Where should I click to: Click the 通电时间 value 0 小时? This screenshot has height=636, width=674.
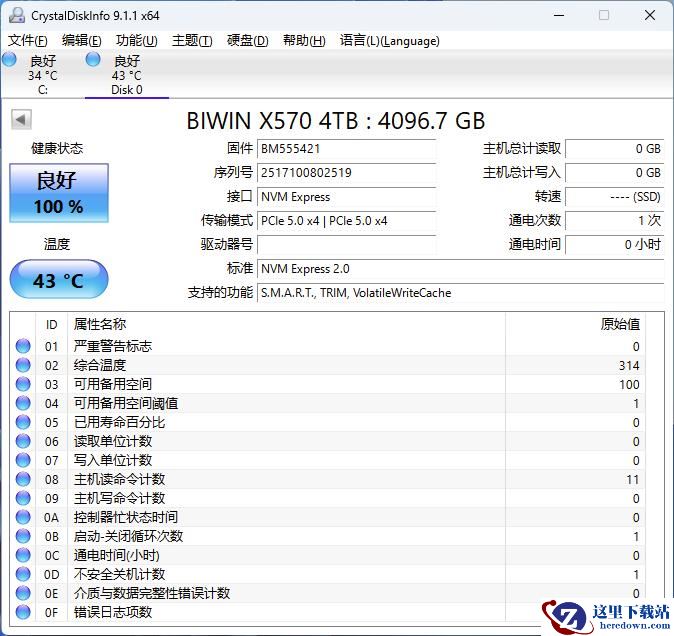615,245
